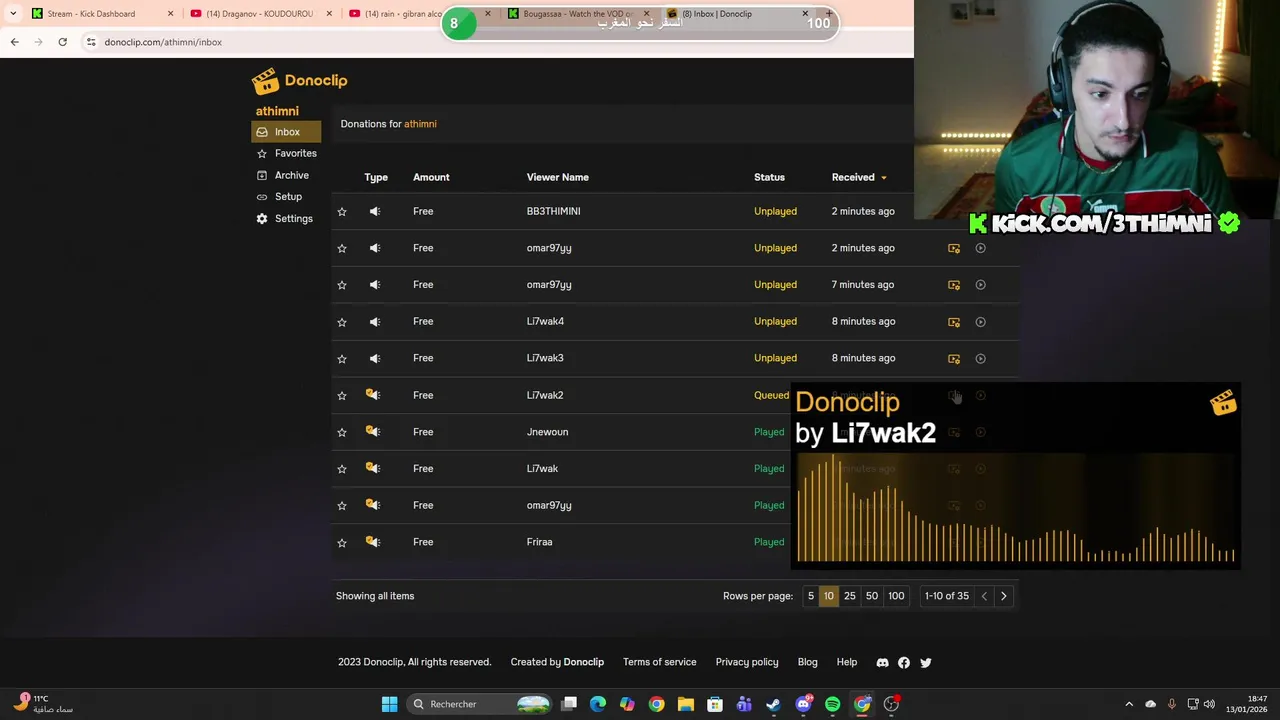The image size is (1280, 720).
Task: Open the Terms of service link
Action: point(659,662)
